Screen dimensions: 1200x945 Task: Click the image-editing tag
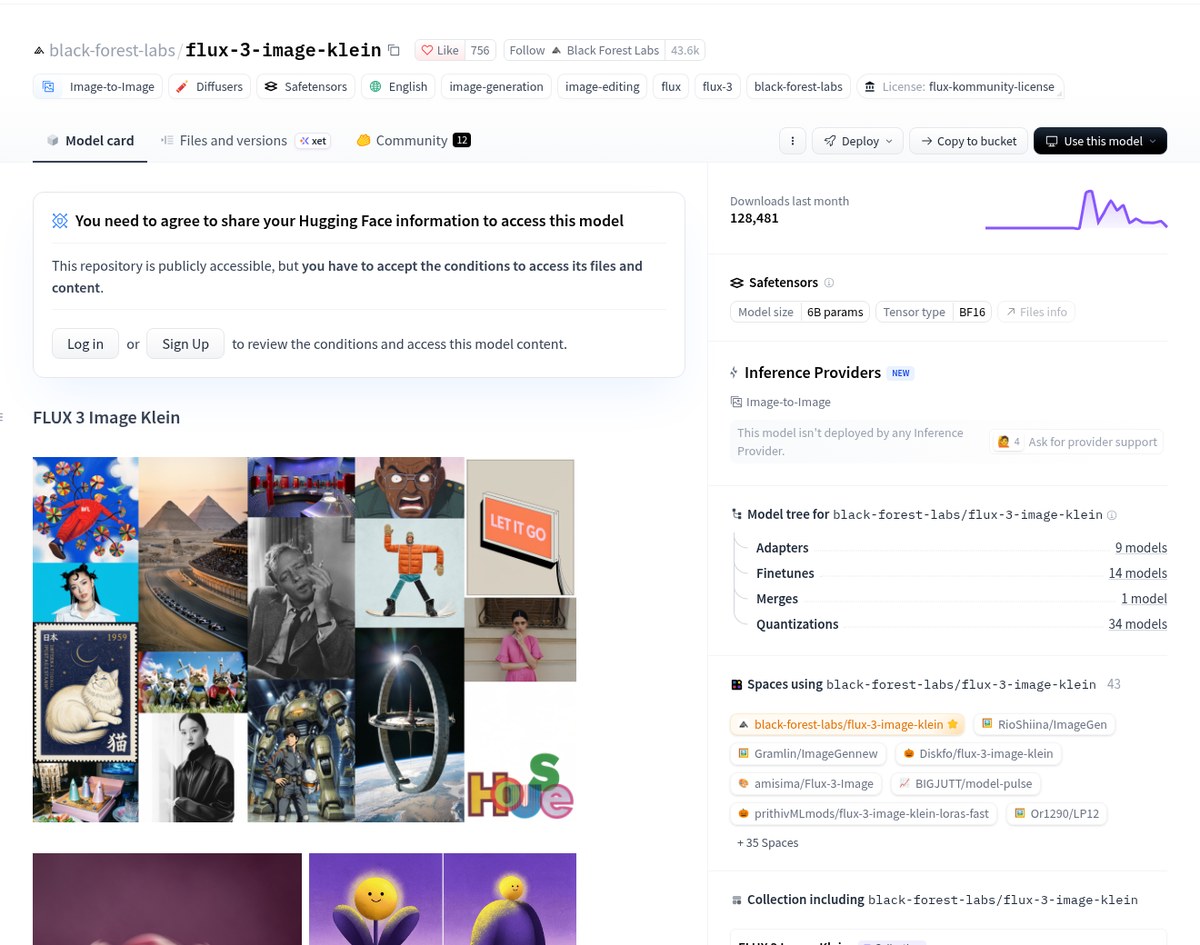point(602,87)
